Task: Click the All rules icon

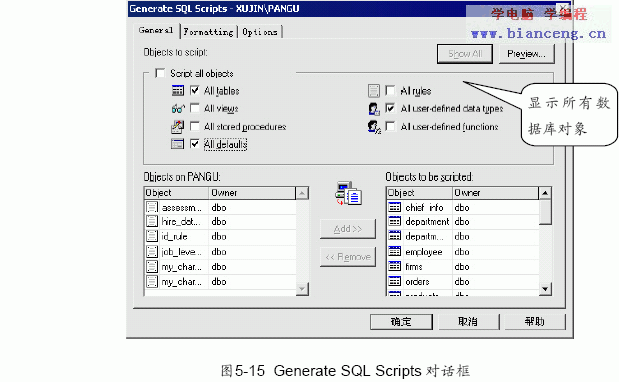Action: 373,91
